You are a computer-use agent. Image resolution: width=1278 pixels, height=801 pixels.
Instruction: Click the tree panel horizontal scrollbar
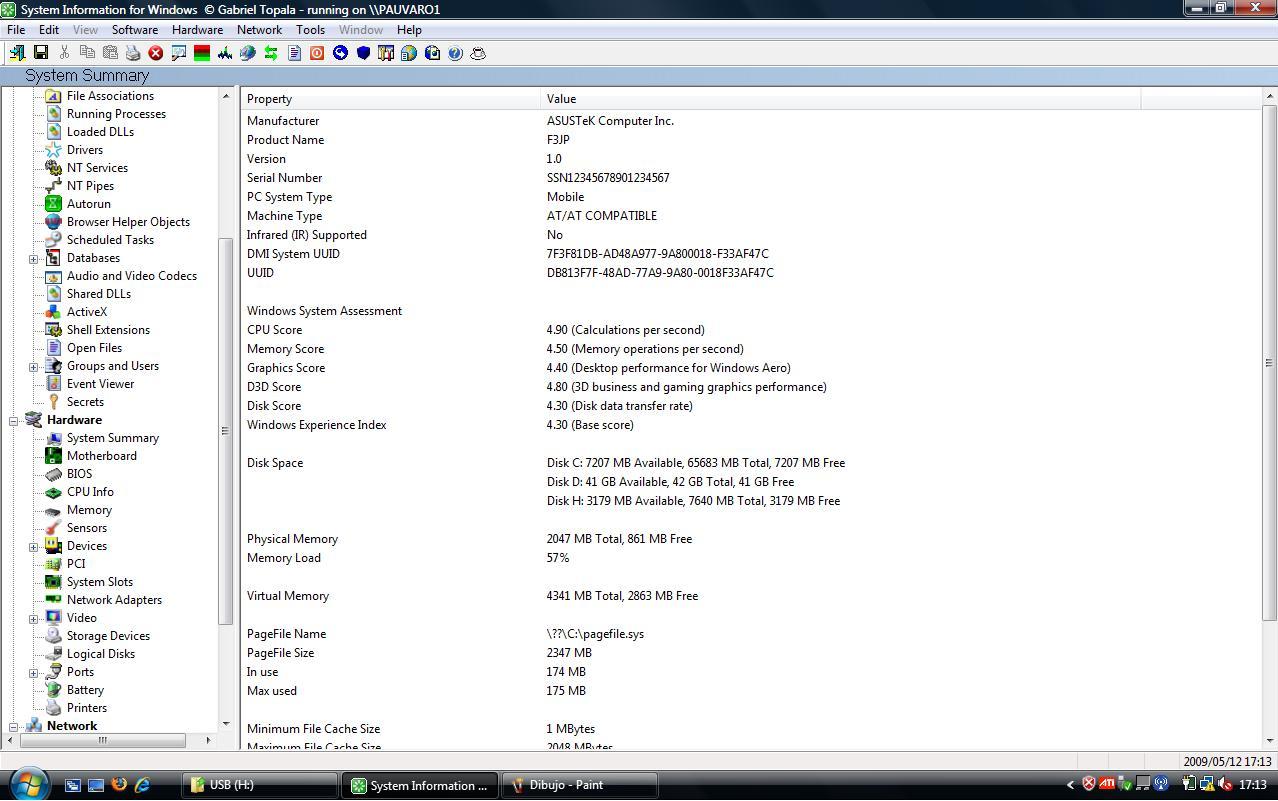pyautogui.click(x=102, y=740)
